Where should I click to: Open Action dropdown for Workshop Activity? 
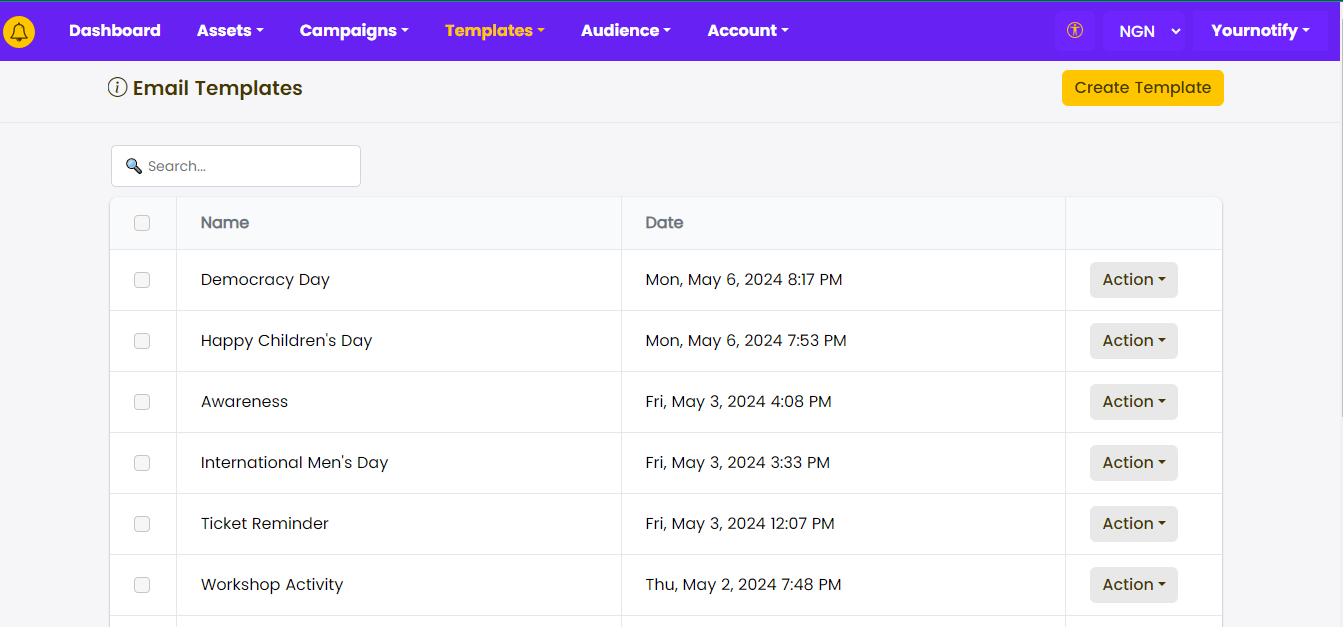pyautogui.click(x=1133, y=585)
